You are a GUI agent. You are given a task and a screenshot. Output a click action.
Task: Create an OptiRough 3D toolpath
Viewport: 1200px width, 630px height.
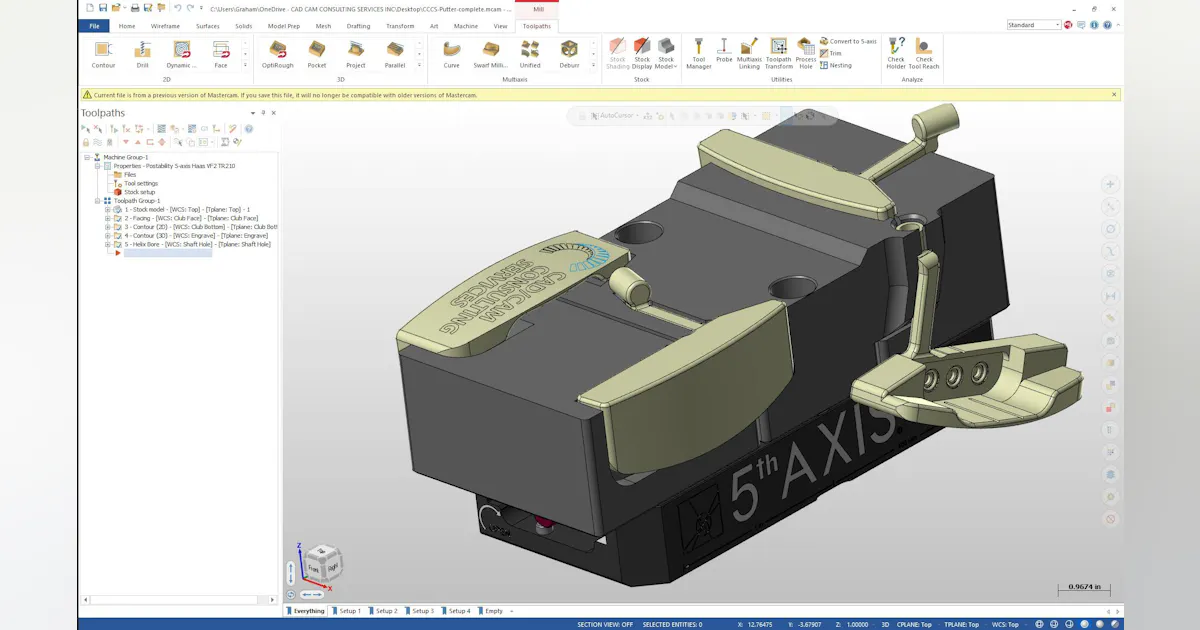click(278, 54)
